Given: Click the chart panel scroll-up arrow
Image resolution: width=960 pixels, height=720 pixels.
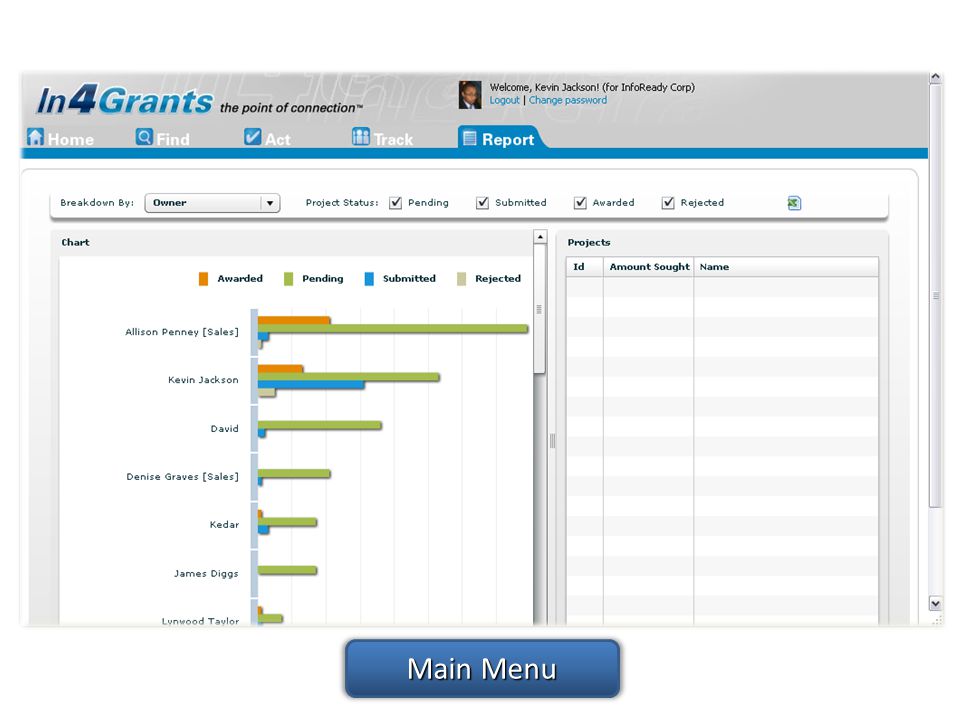Looking at the screenshot, I should point(540,237).
